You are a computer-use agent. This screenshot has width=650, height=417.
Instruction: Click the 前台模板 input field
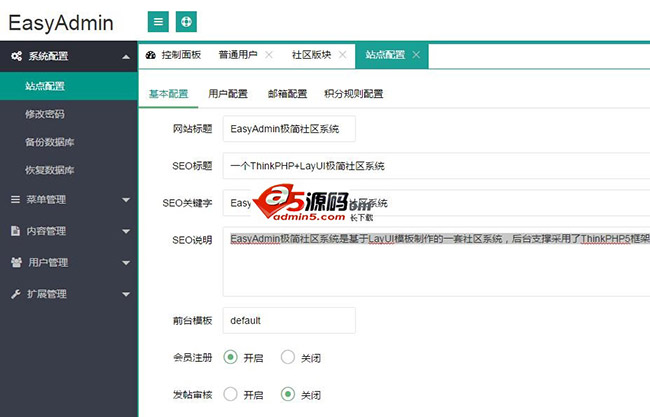pyautogui.click(x=289, y=320)
